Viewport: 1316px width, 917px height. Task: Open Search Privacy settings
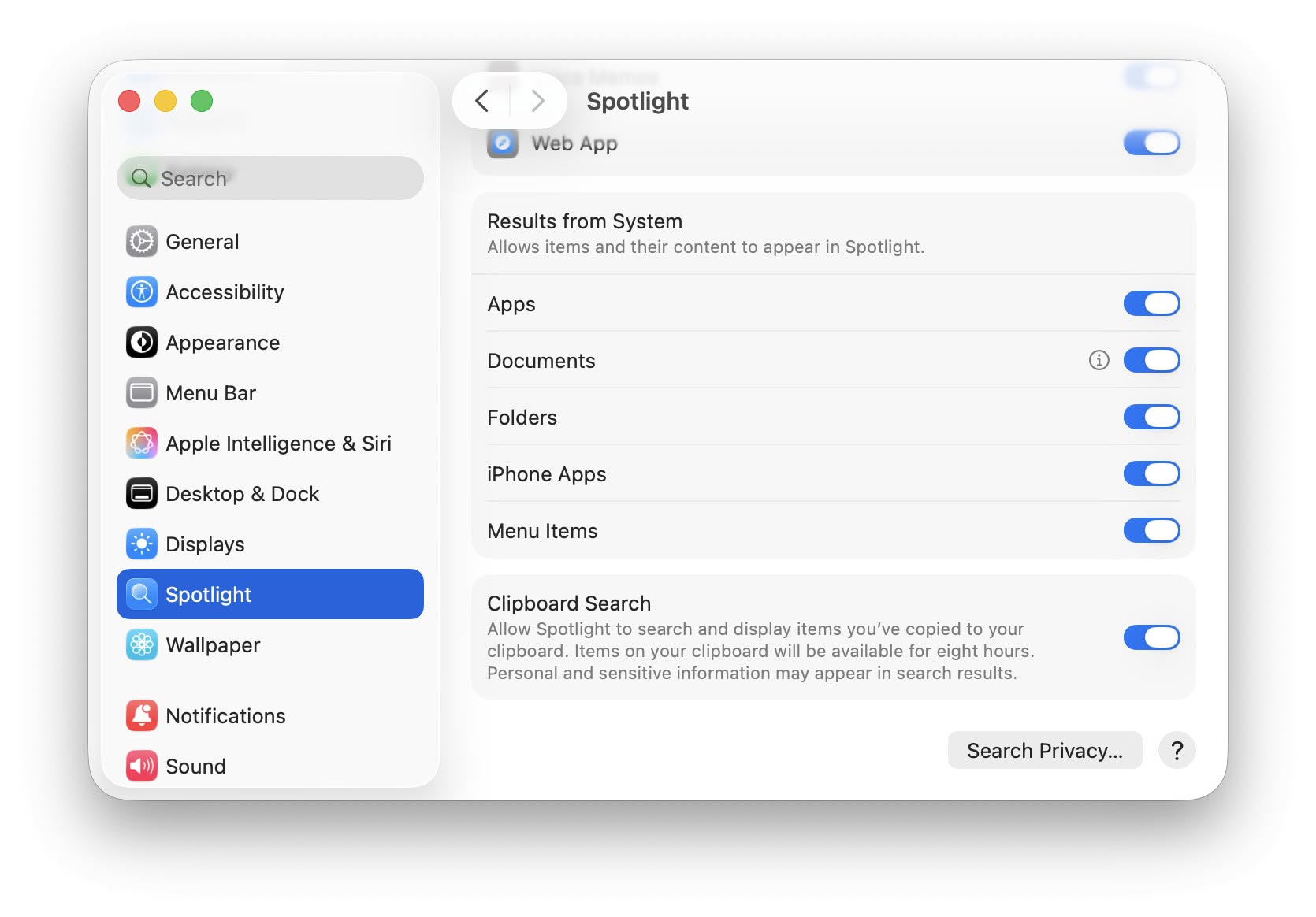(1045, 750)
